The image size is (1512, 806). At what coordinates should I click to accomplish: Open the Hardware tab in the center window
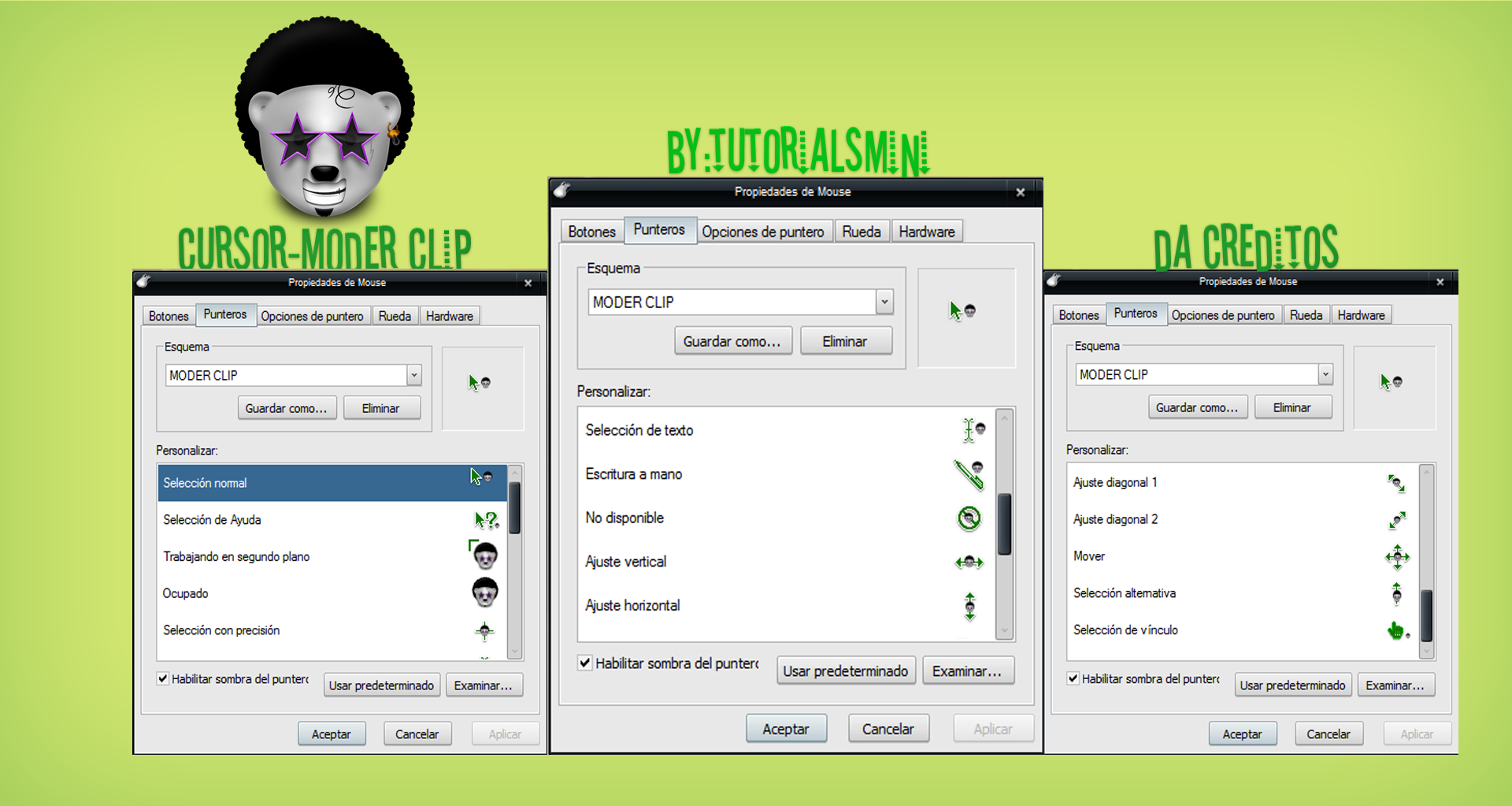coord(927,232)
